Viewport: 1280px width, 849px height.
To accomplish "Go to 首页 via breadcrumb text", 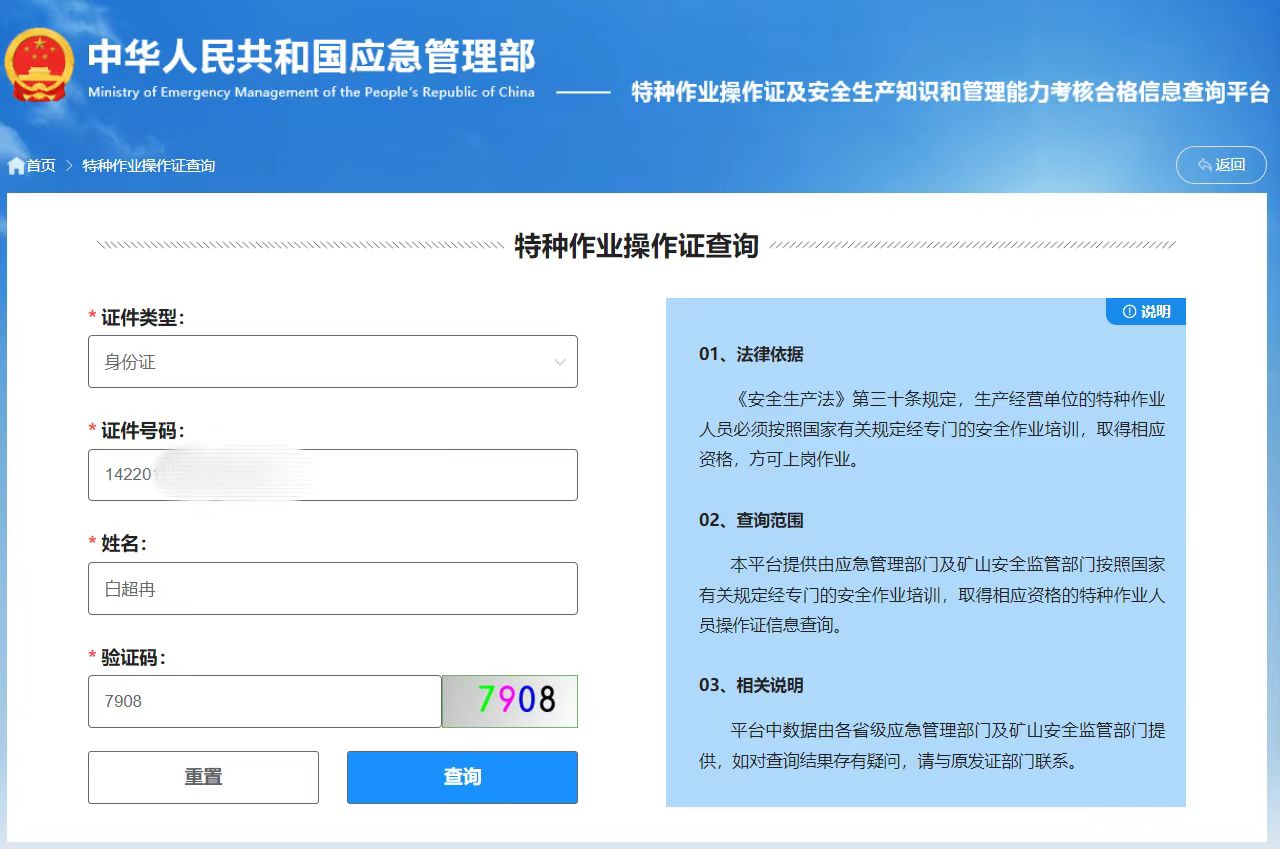I will pos(41,166).
